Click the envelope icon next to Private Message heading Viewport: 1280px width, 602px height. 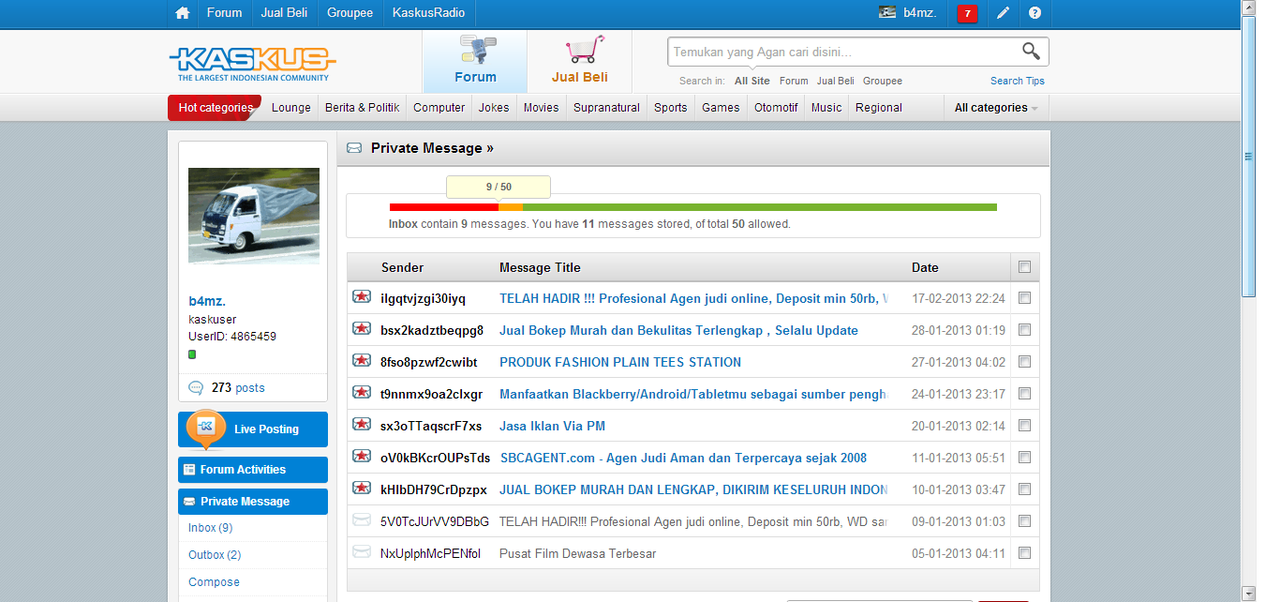(x=354, y=148)
